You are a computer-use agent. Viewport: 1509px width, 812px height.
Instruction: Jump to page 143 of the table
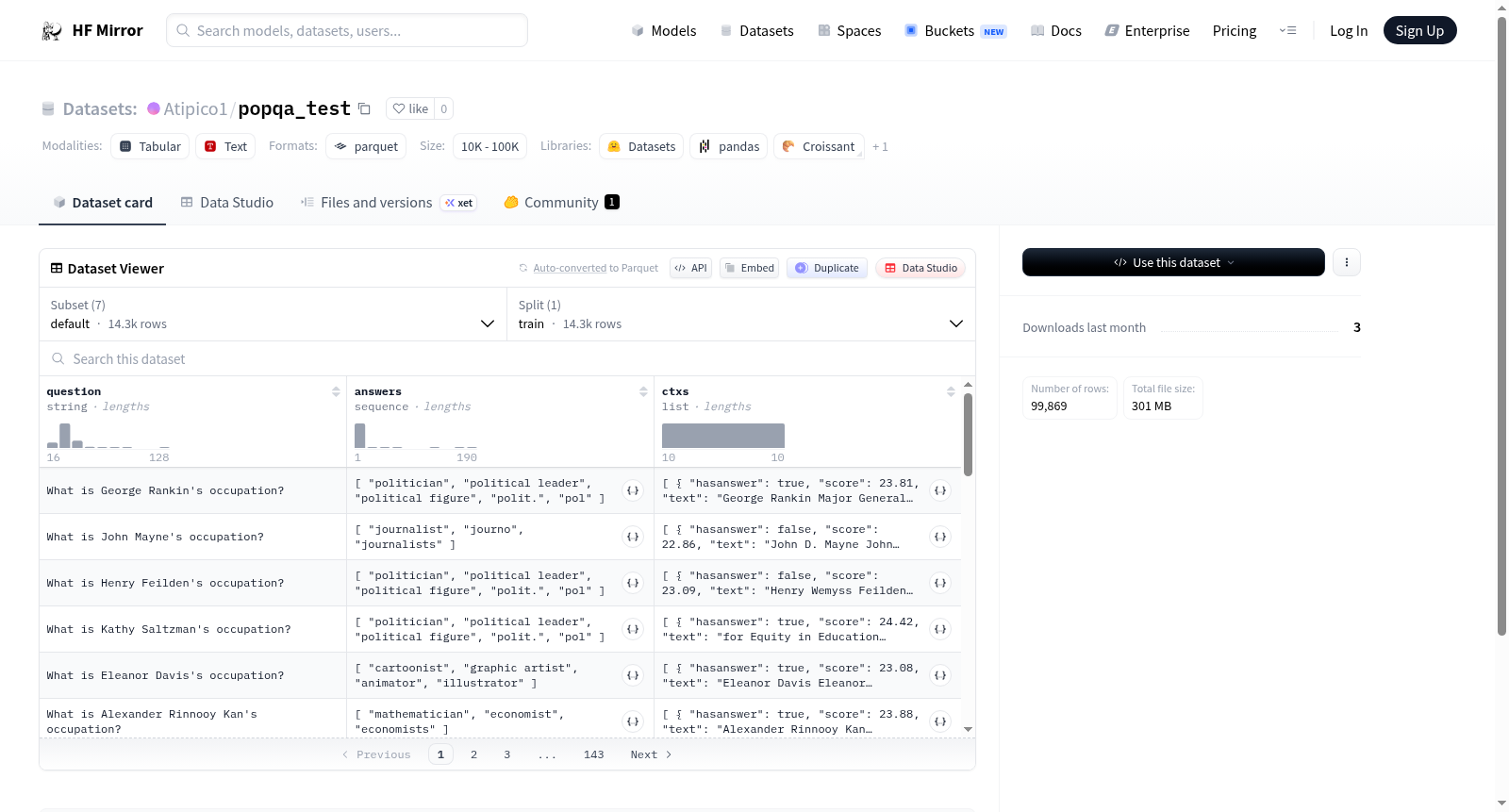tap(593, 754)
